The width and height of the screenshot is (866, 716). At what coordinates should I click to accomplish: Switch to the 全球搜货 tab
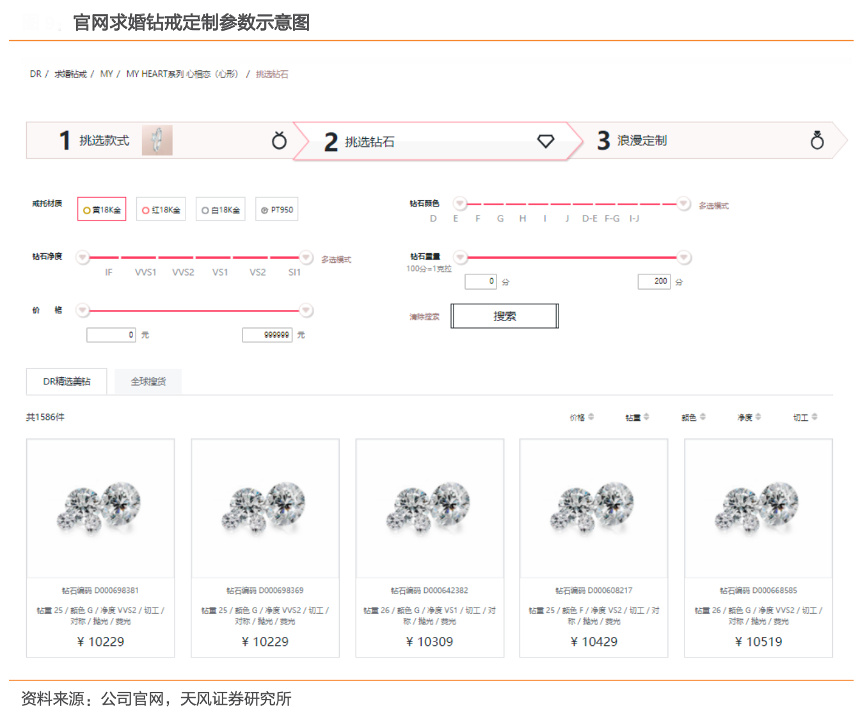(148, 381)
